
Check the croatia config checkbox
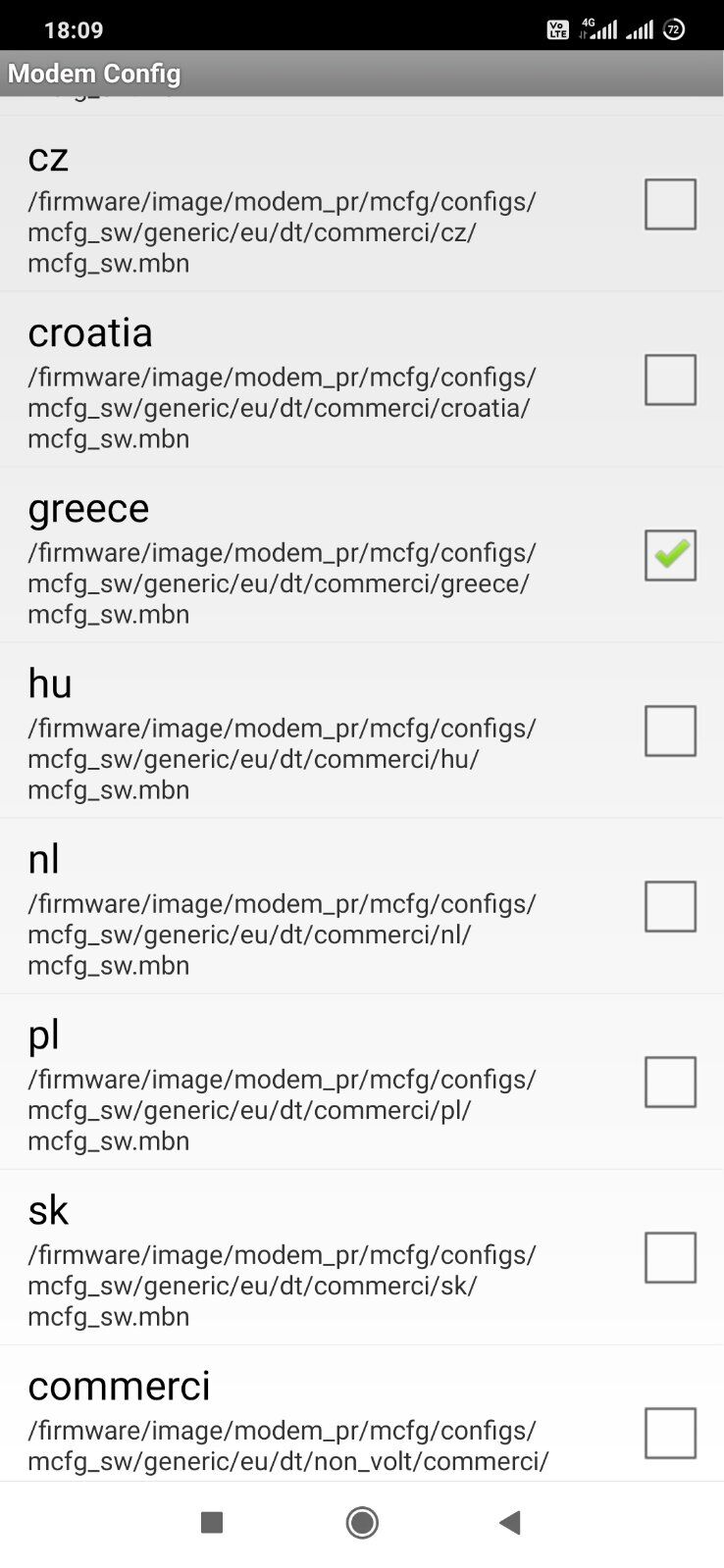[670, 379]
